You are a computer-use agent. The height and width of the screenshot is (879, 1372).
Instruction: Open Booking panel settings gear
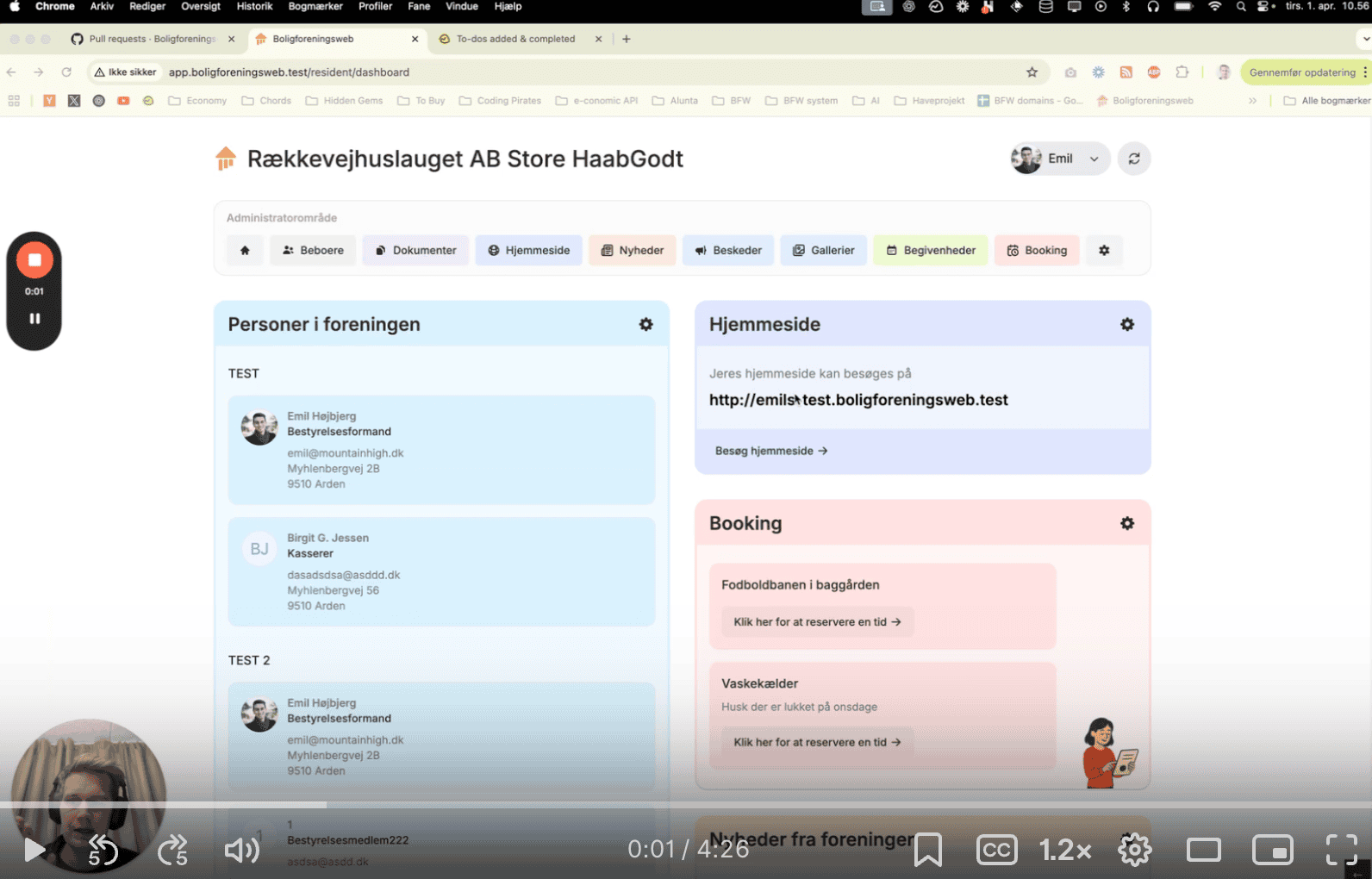pos(1126,524)
